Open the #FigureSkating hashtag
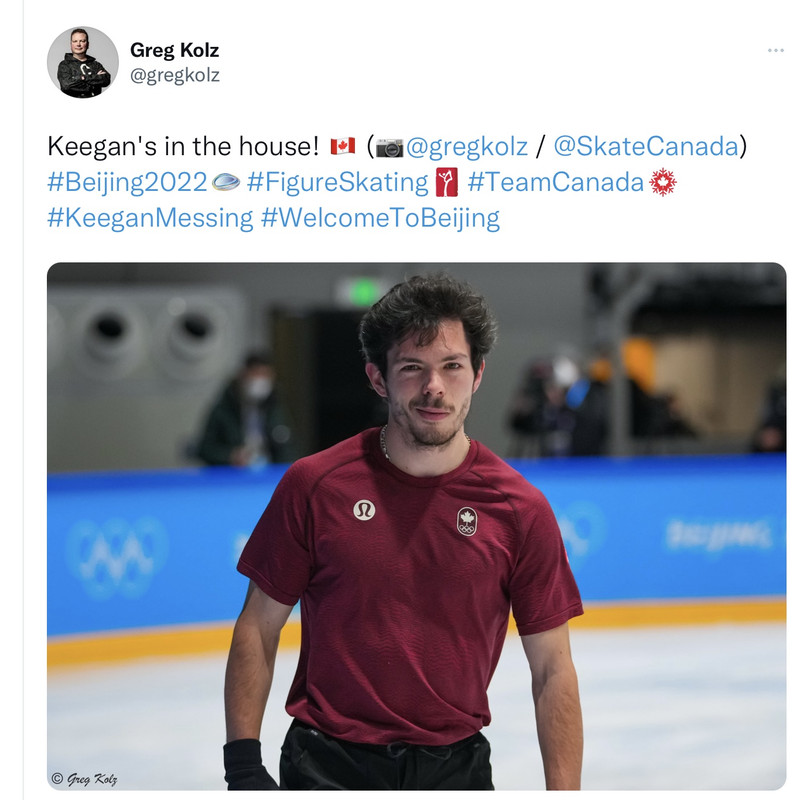The image size is (810, 800). click(x=338, y=182)
